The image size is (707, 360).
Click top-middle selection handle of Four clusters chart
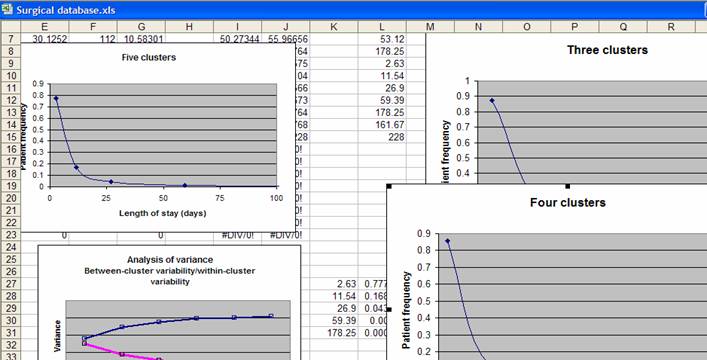(568, 186)
